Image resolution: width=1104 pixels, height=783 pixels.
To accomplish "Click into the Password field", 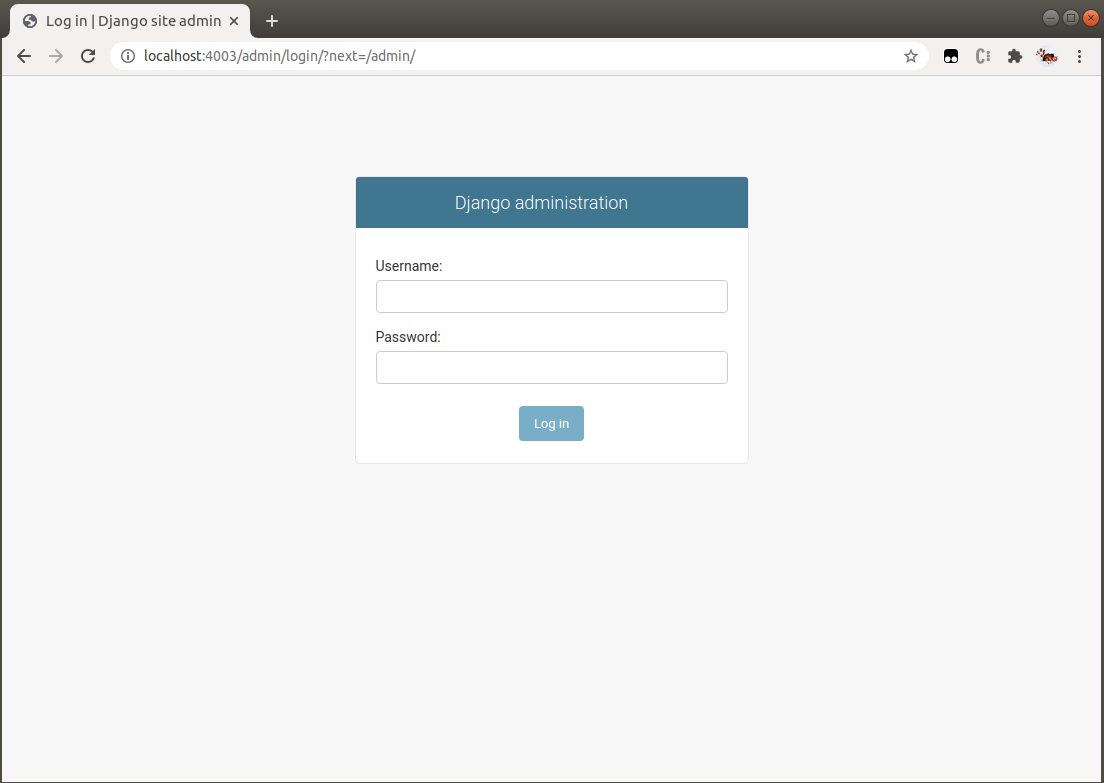I will coord(551,368).
